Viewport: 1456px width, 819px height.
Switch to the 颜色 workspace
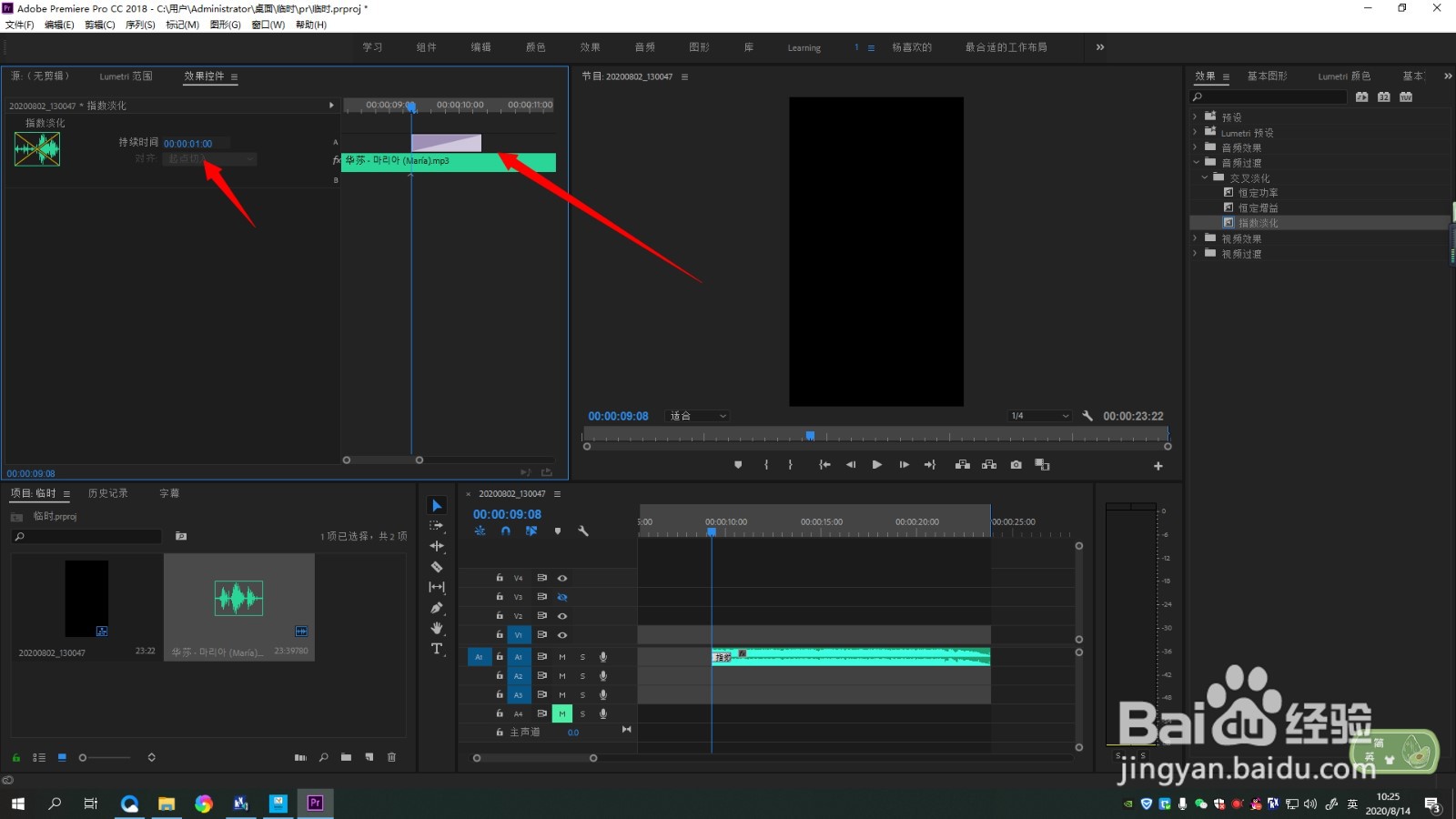(535, 47)
